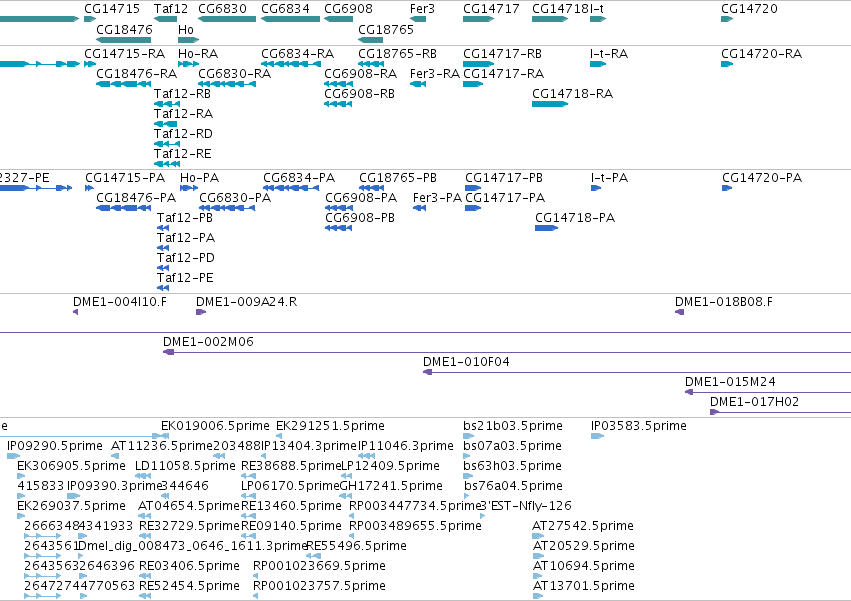Select the I-t-RA transcript label
The height and width of the screenshot is (601, 851).
[608, 54]
